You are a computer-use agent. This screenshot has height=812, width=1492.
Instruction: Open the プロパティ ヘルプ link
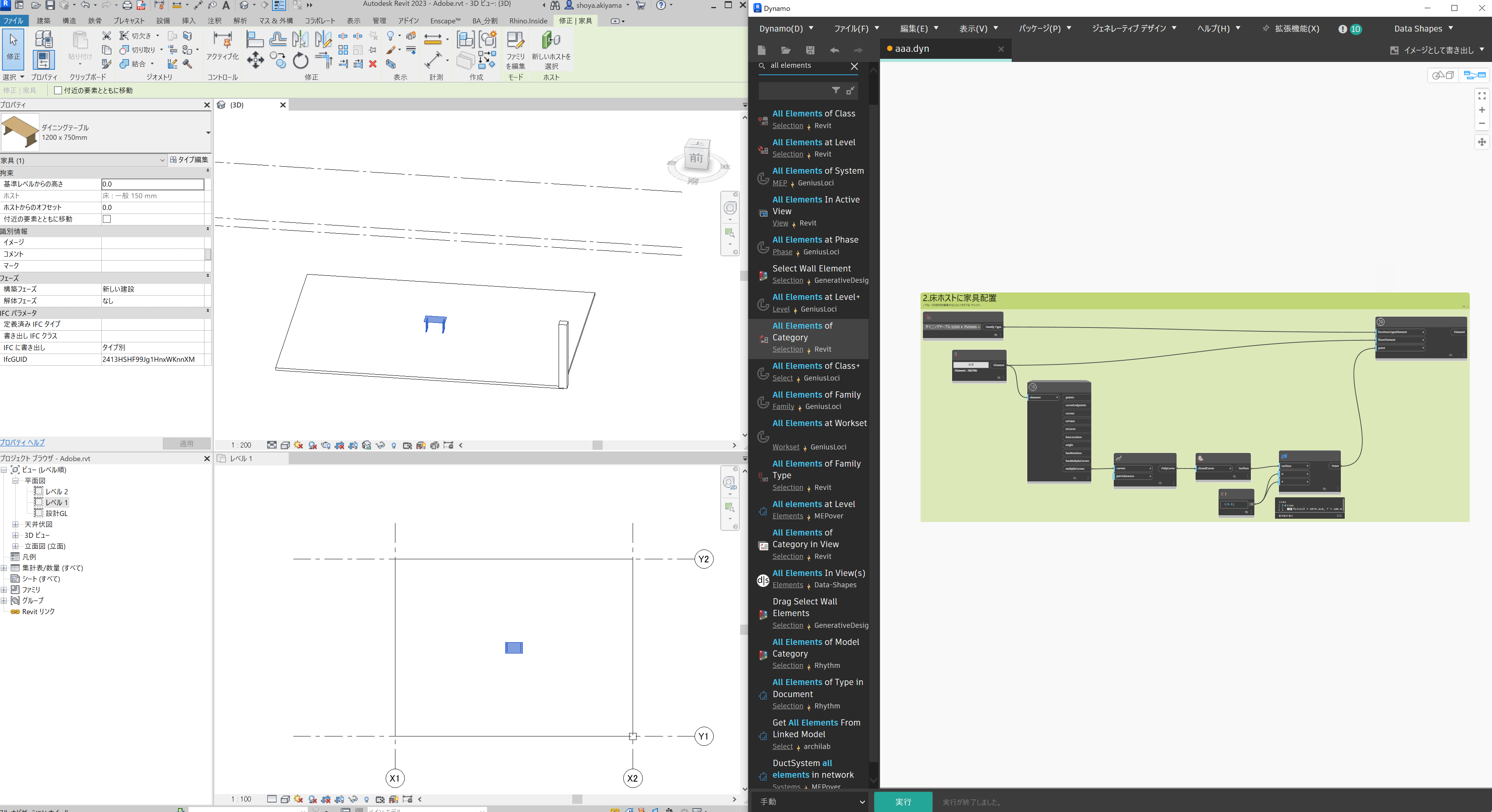click(x=23, y=442)
